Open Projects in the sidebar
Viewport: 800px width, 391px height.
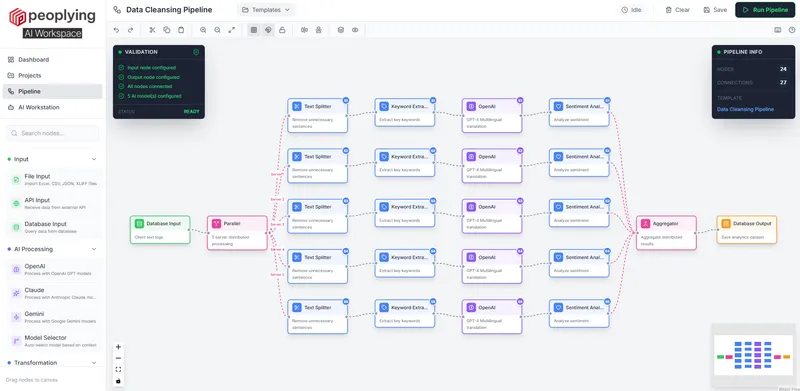pos(53,76)
